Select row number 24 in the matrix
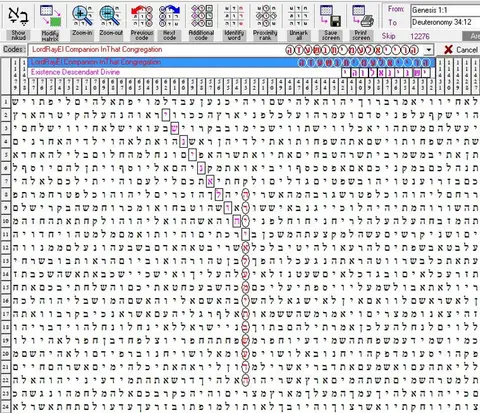Screen dimensions: 480x413 [6, 407]
